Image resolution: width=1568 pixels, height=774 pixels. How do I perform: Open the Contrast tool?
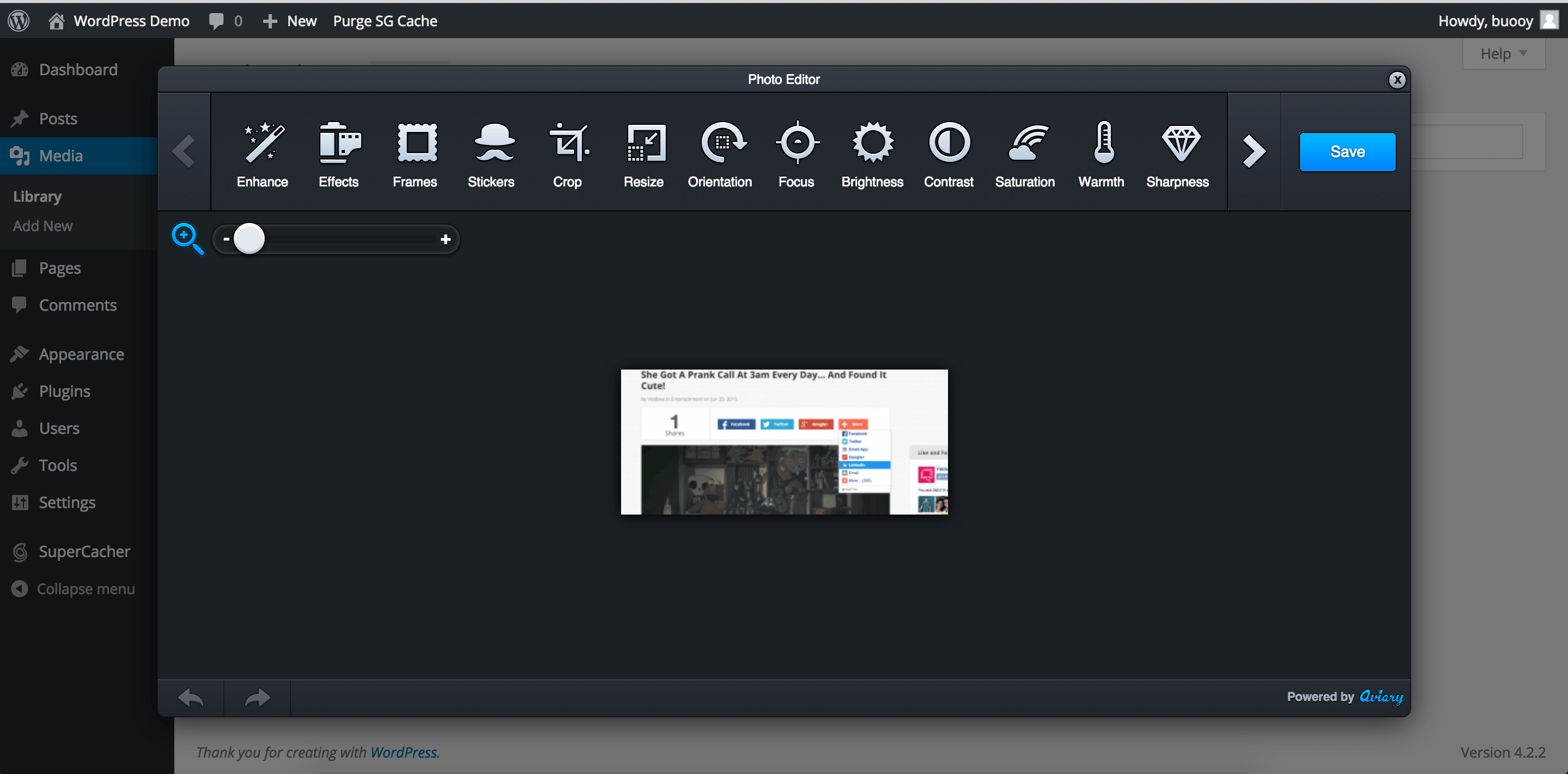[x=949, y=154]
